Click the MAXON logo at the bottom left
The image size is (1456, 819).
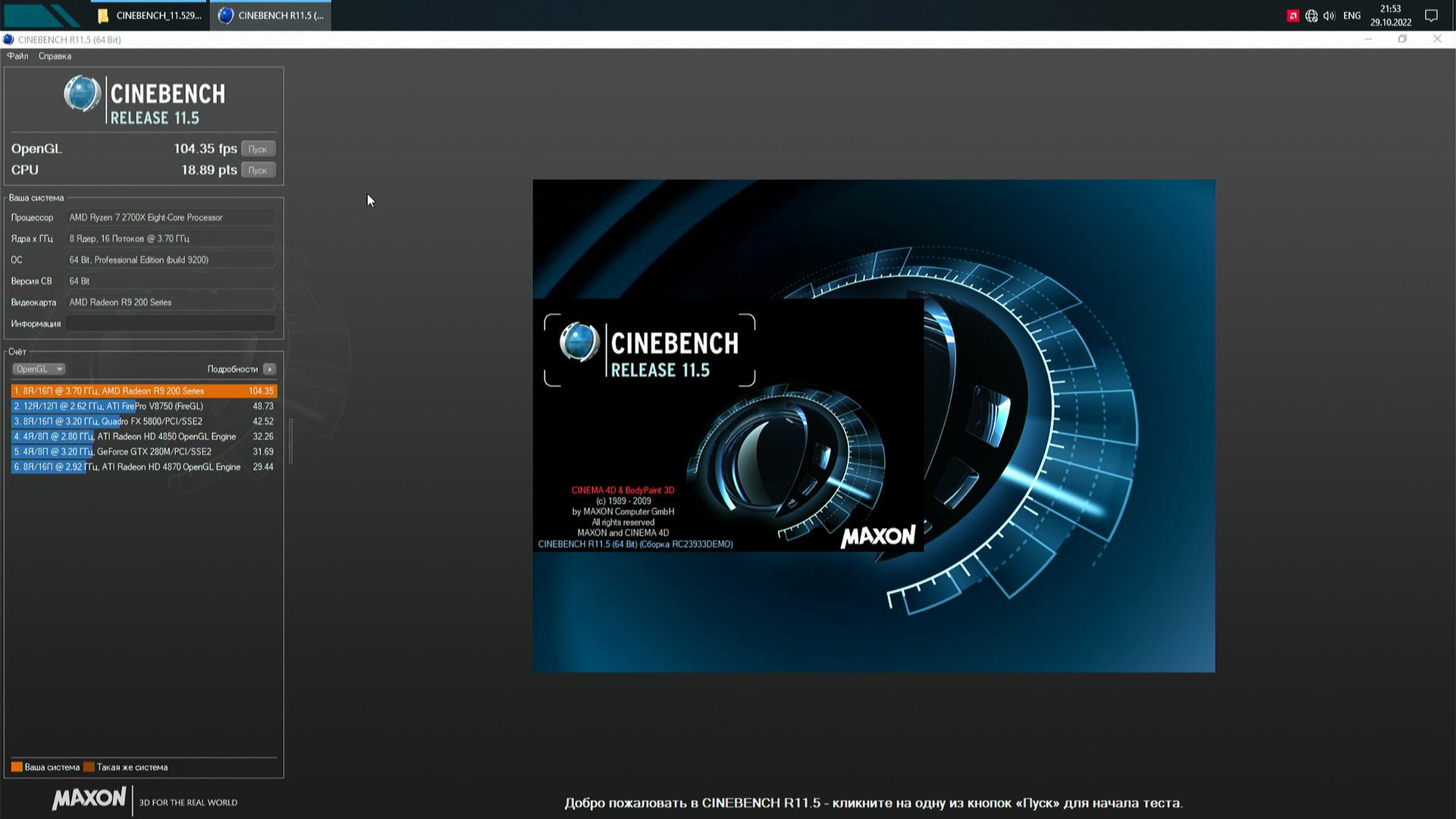[89, 799]
